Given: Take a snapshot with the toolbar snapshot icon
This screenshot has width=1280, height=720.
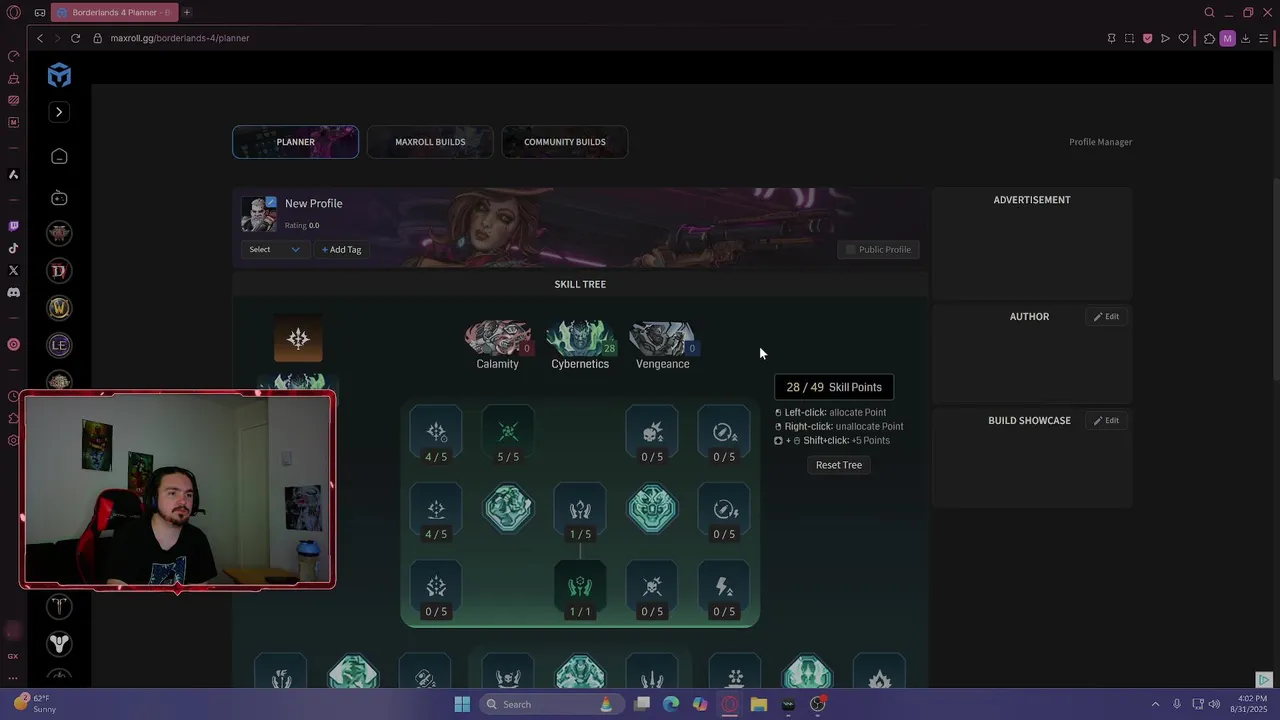Looking at the screenshot, I should coord(1129,38).
